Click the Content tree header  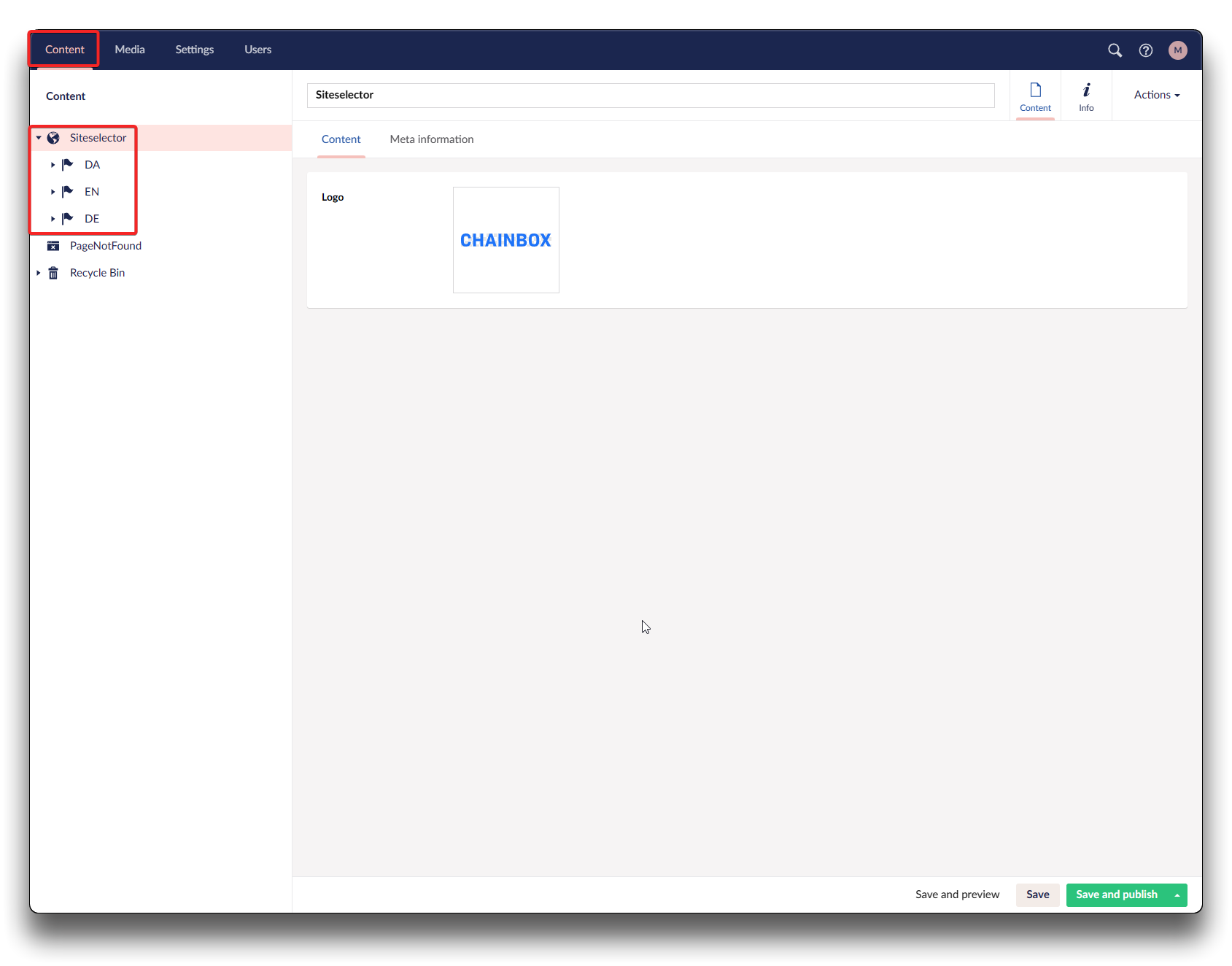[x=66, y=96]
